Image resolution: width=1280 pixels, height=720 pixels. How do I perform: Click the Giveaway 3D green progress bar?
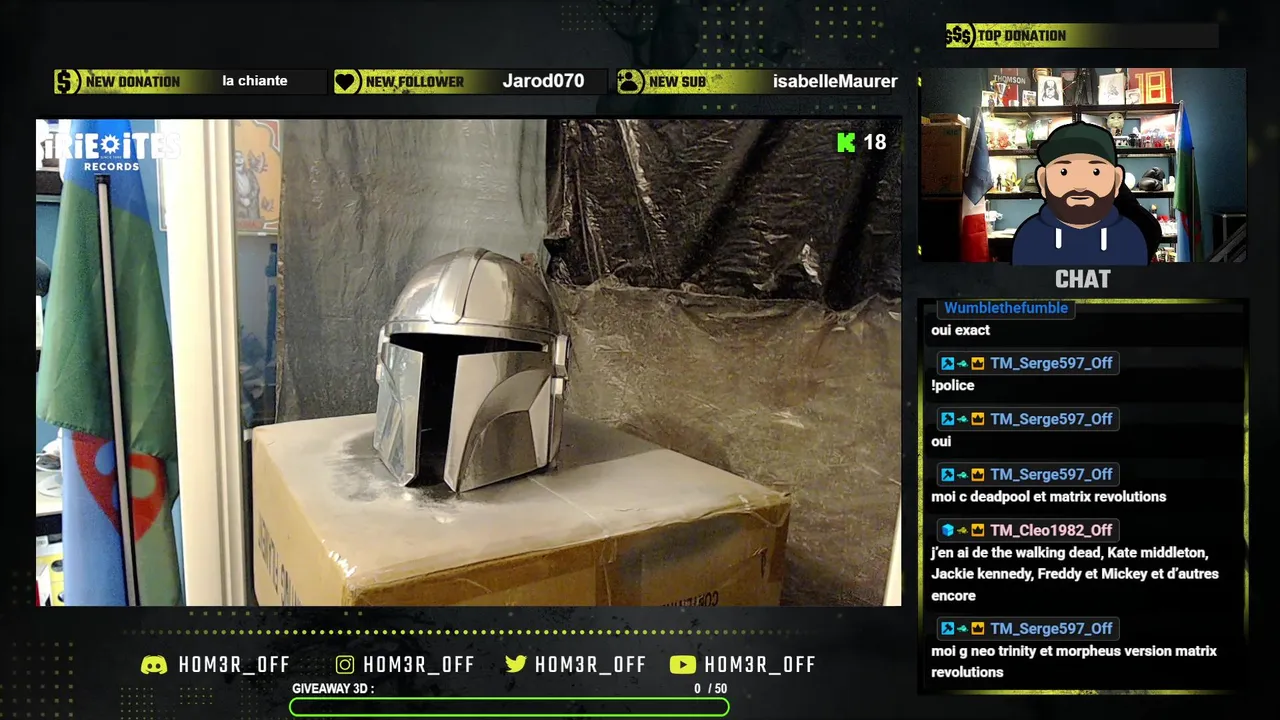click(509, 708)
